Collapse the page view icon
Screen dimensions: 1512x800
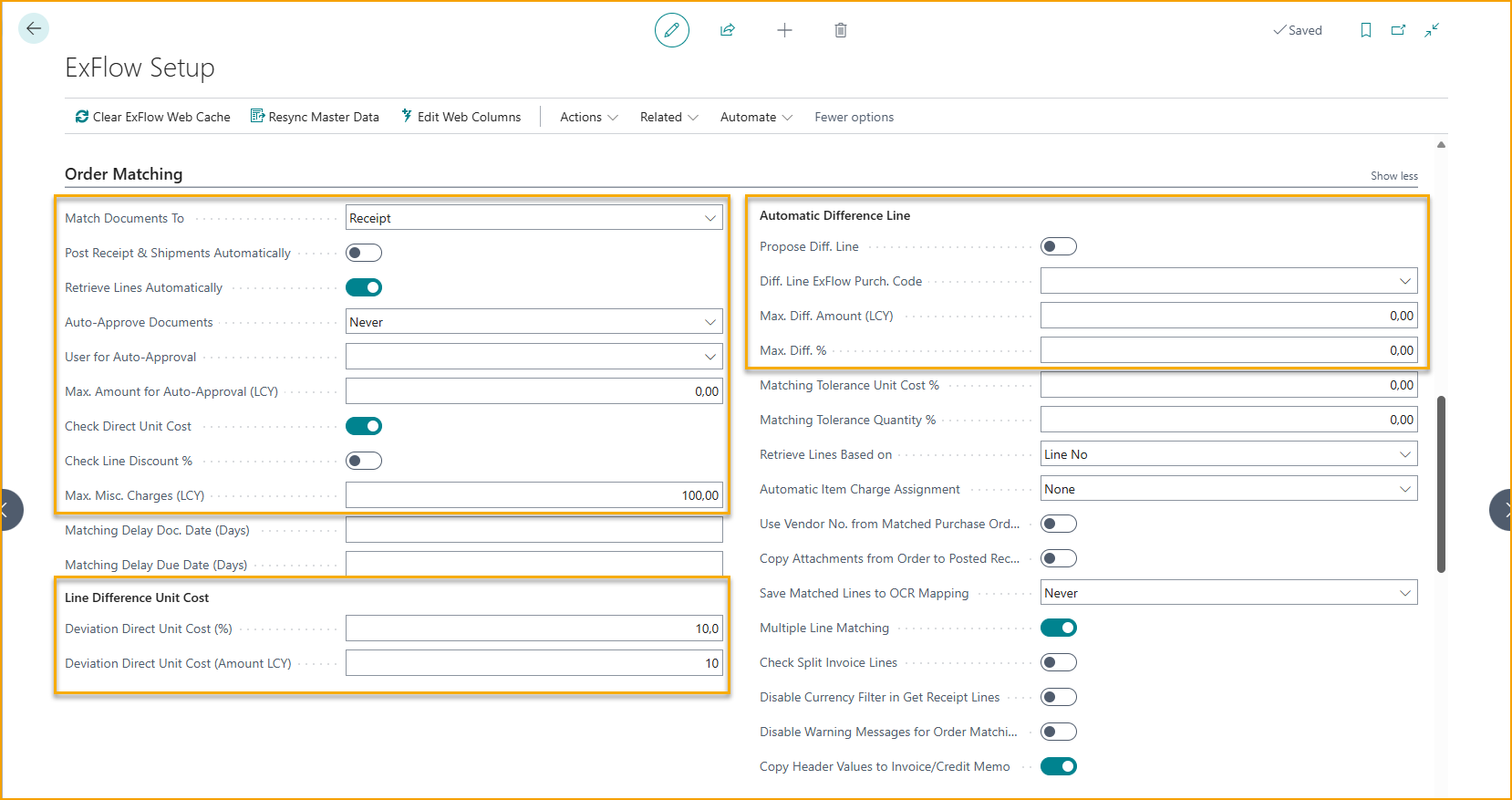click(x=1433, y=30)
